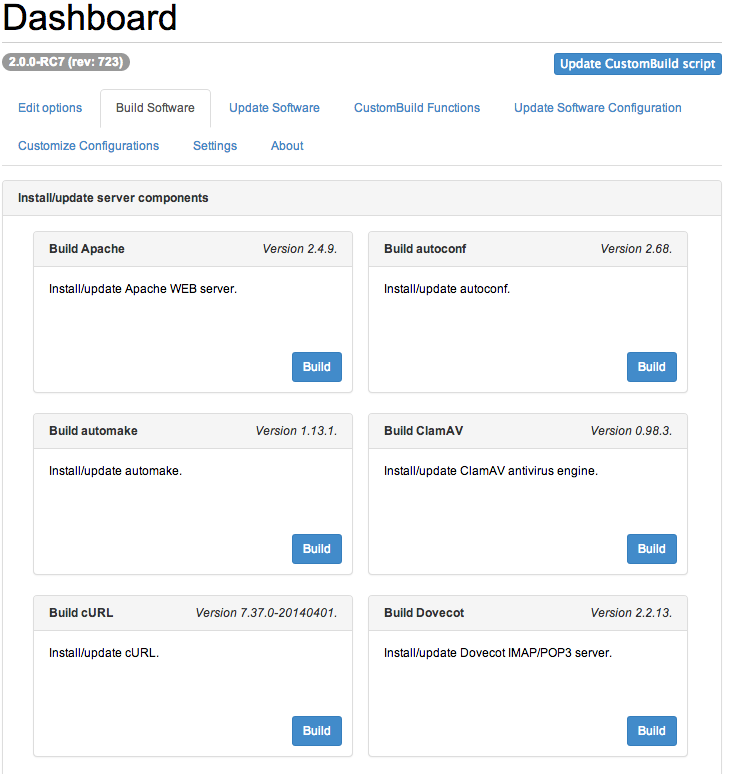This screenshot has width=742, height=774.
Task: Click the 2.0.0-RC7 version badge
Action: (66, 62)
